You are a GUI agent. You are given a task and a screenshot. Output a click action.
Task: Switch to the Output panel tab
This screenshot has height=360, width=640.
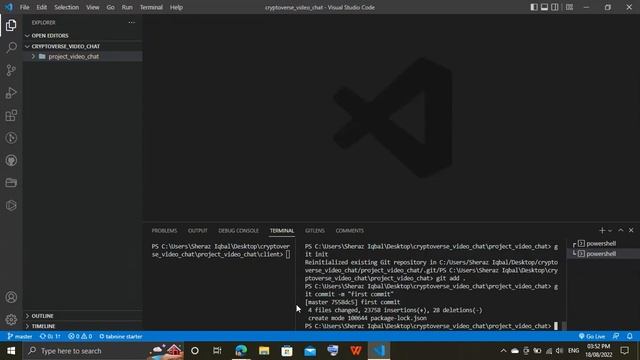point(198,231)
